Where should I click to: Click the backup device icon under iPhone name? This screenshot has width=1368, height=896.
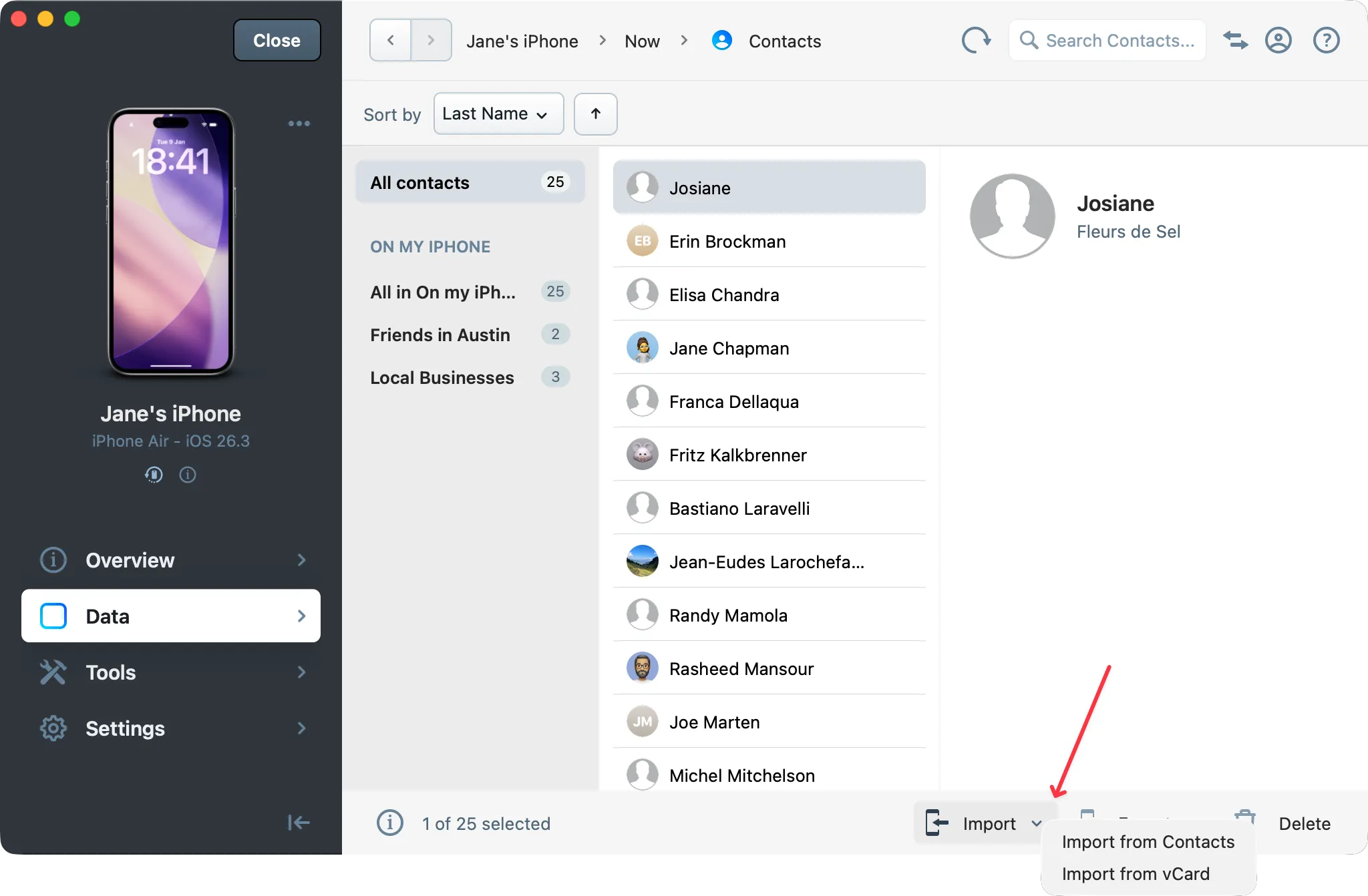coord(154,475)
